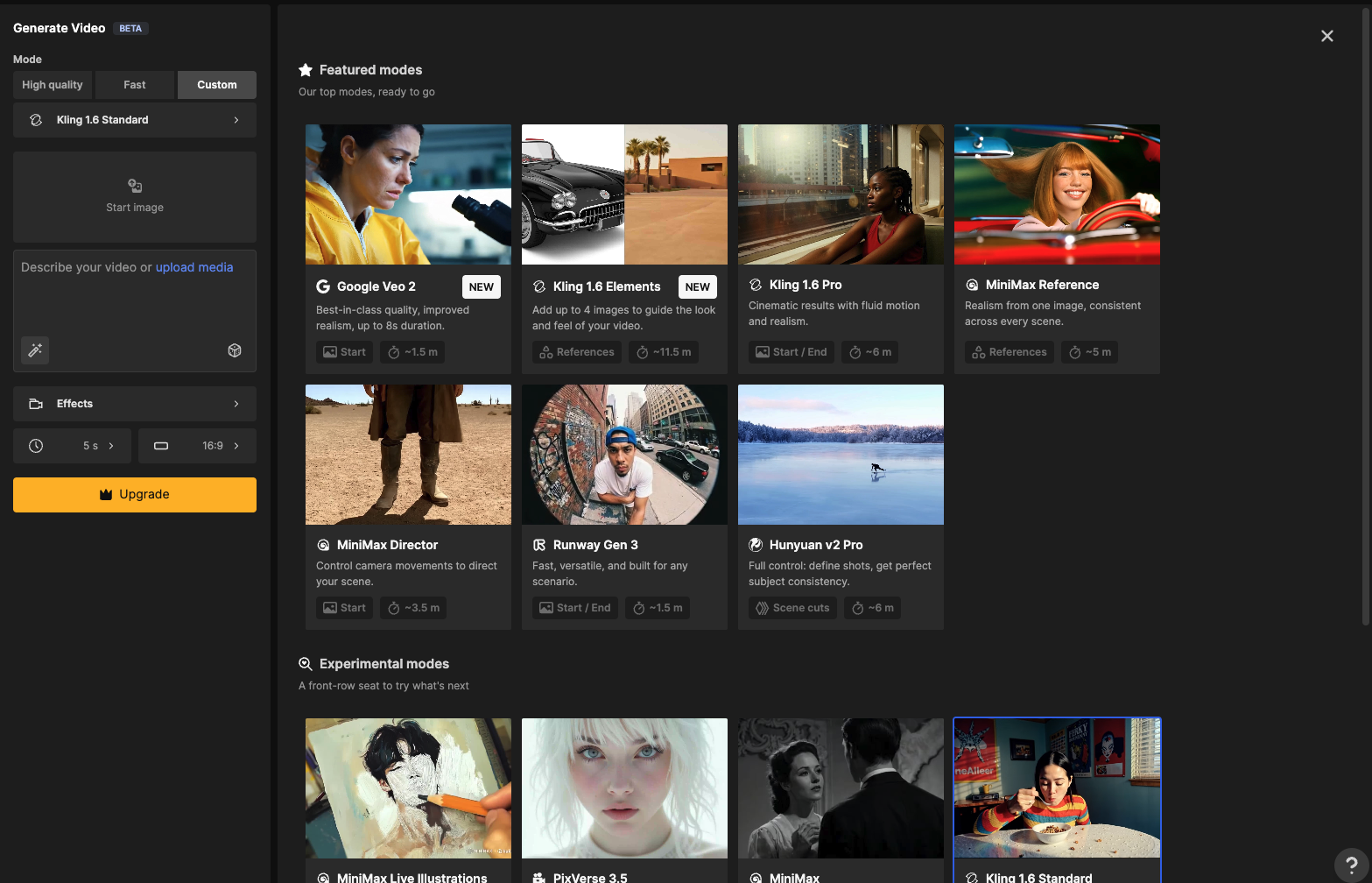The width and height of the screenshot is (1372, 883).
Task: Click the MiniMax Reference logo icon
Action: pyautogui.click(x=972, y=285)
